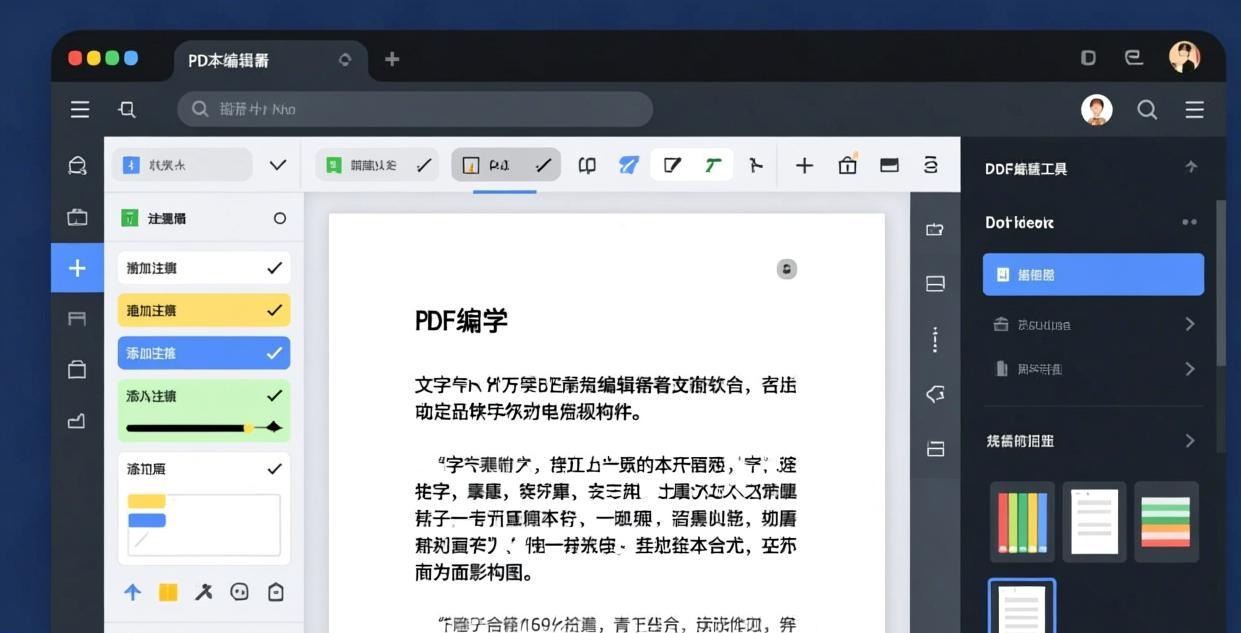The width and height of the screenshot is (1241, 633).
Task: Pick the blue bar swatch in the bottom card
Action: pyautogui.click(x=147, y=520)
